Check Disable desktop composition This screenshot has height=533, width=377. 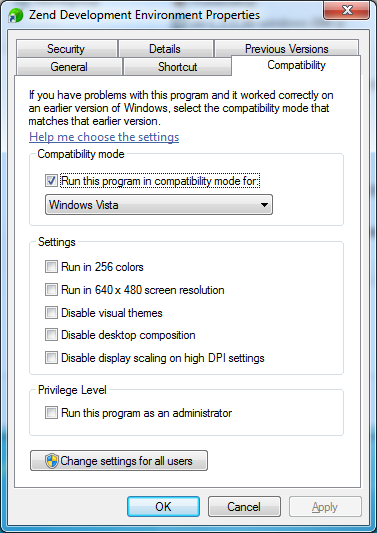click(x=51, y=335)
